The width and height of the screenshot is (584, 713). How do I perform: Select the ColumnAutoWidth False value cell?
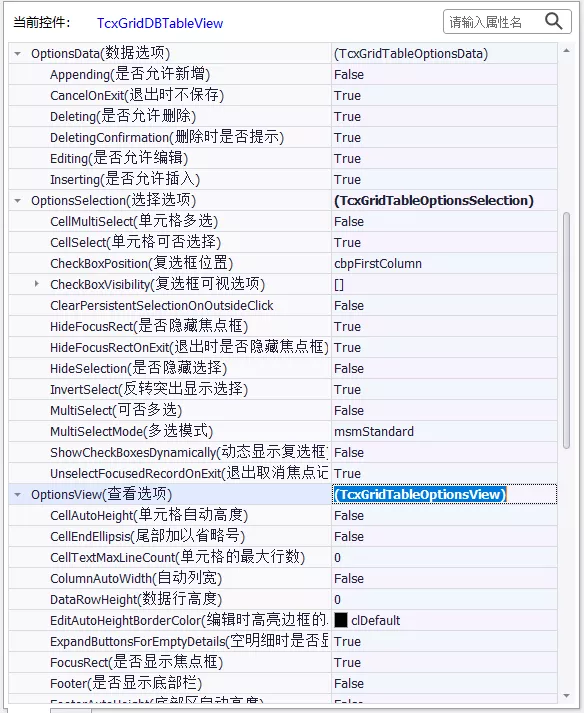click(444, 578)
